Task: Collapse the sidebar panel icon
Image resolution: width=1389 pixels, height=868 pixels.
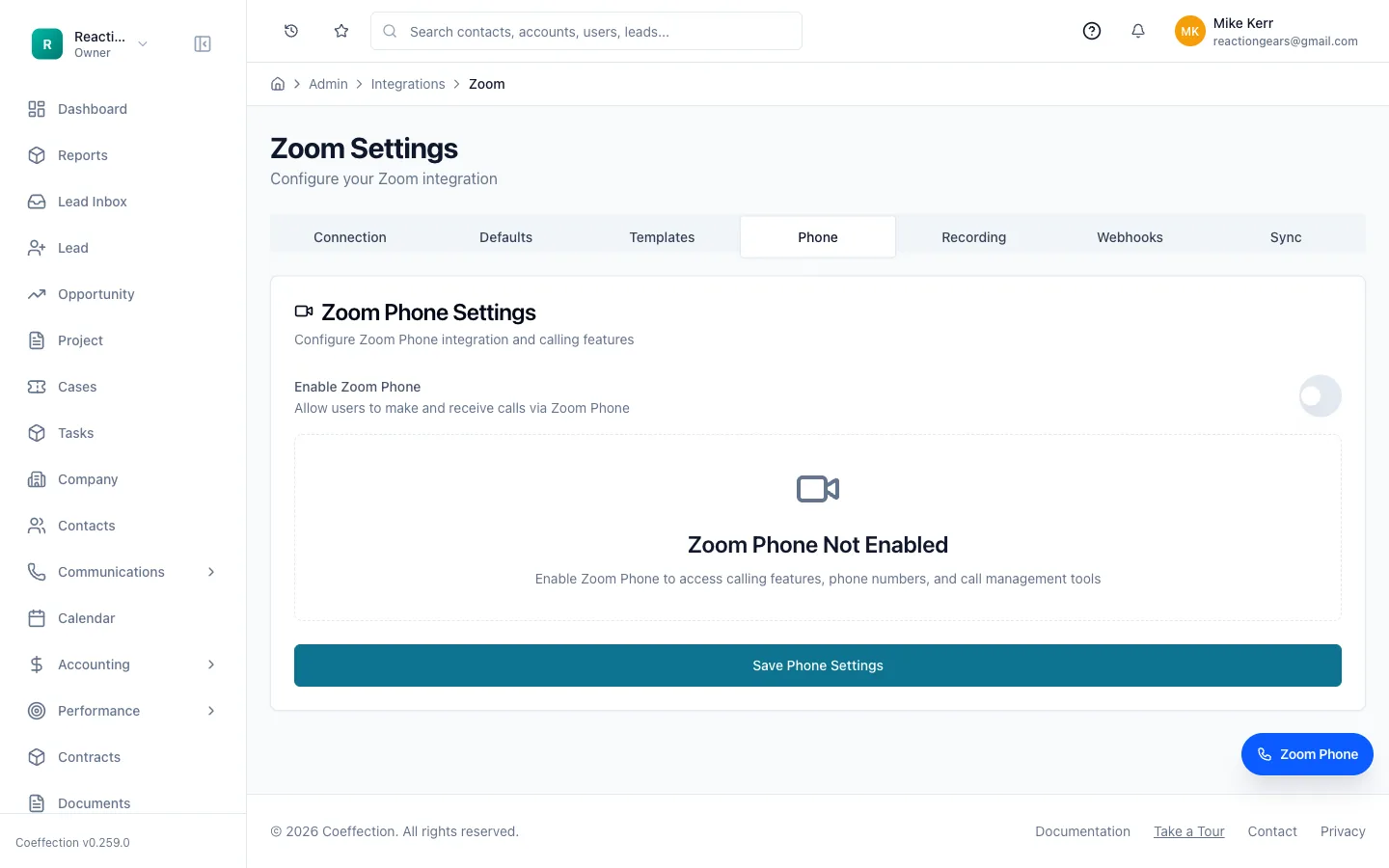Action: tap(203, 44)
